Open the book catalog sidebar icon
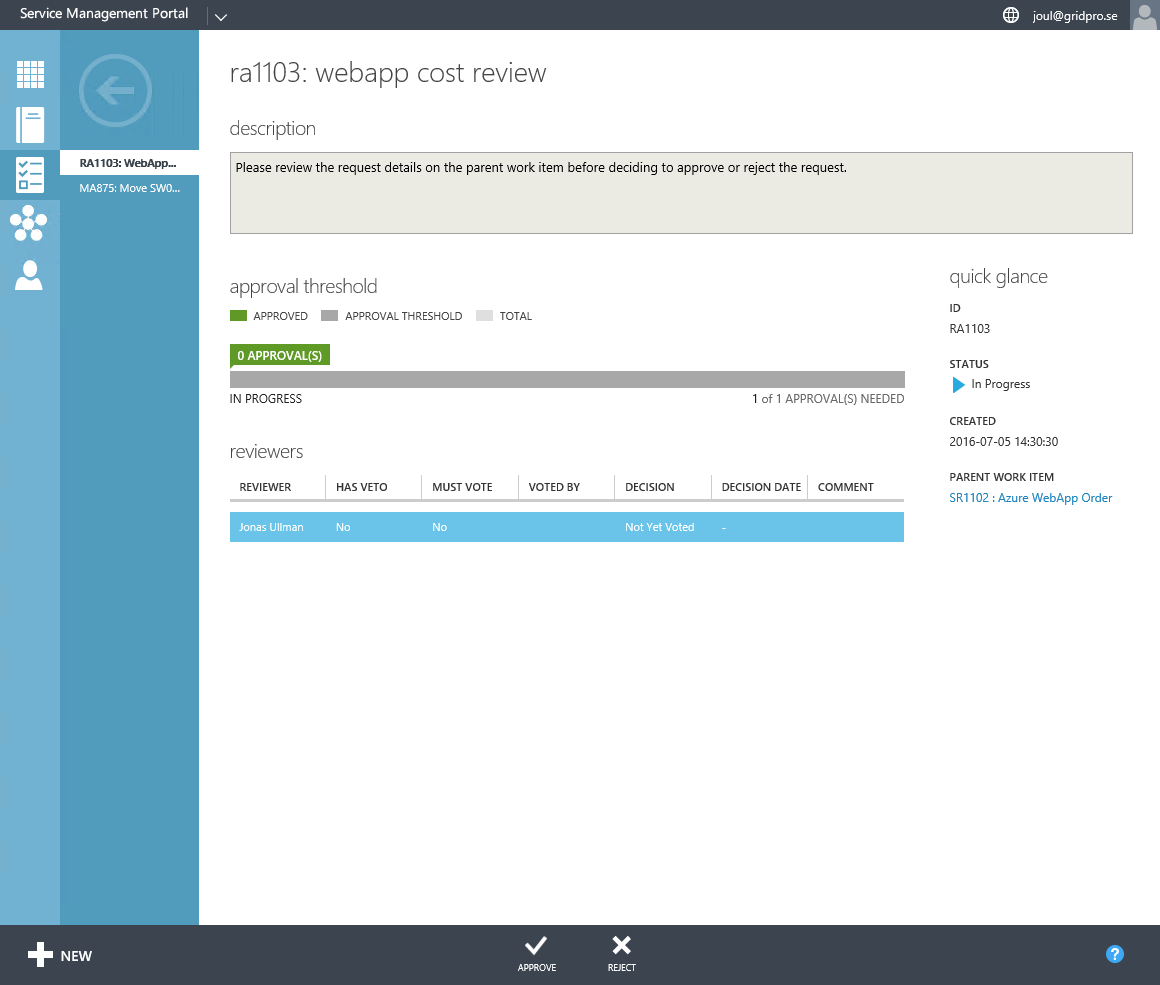This screenshot has width=1160, height=985. click(x=30, y=125)
